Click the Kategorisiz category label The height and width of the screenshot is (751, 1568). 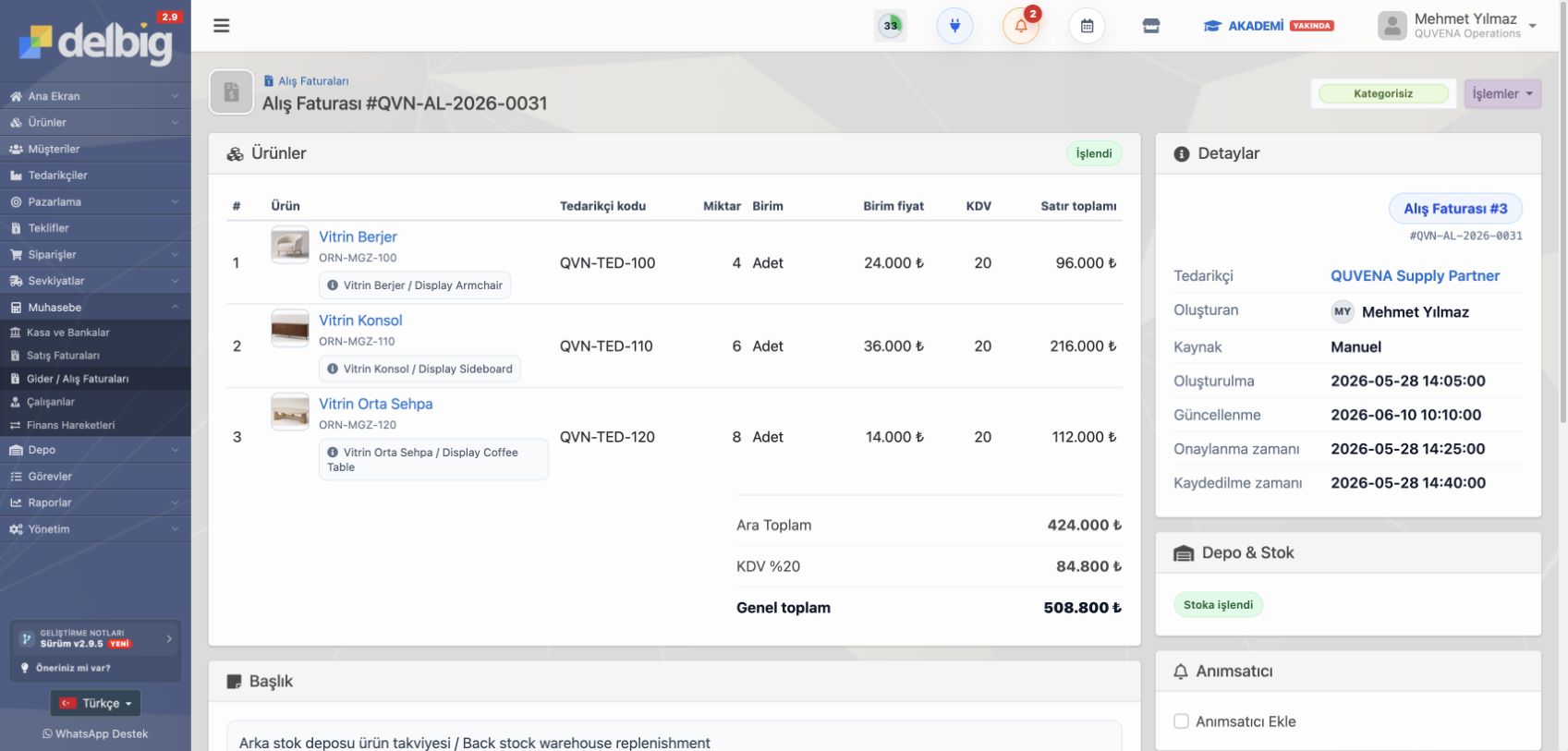[1383, 93]
